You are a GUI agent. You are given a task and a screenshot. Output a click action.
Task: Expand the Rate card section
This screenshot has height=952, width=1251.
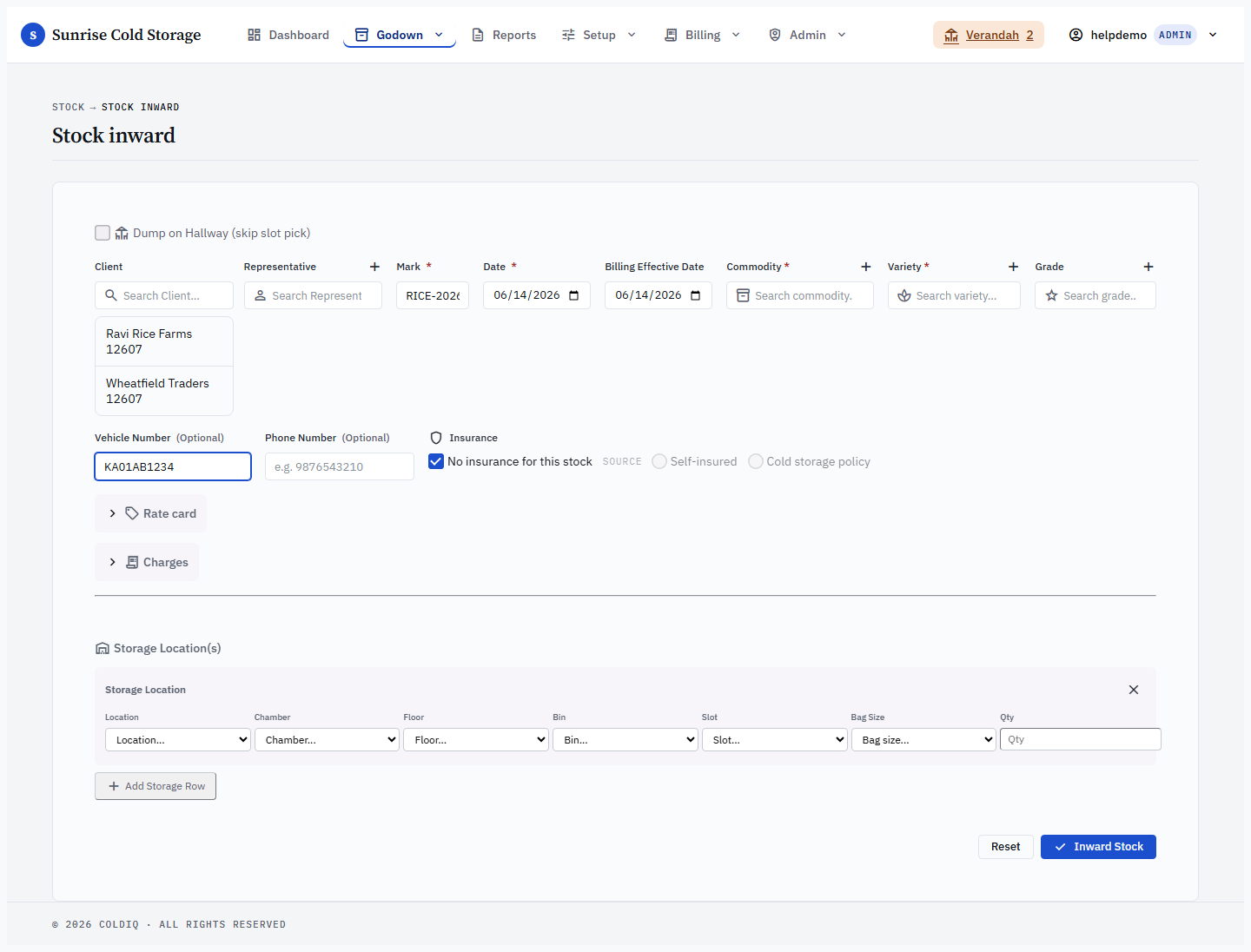coord(151,513)
